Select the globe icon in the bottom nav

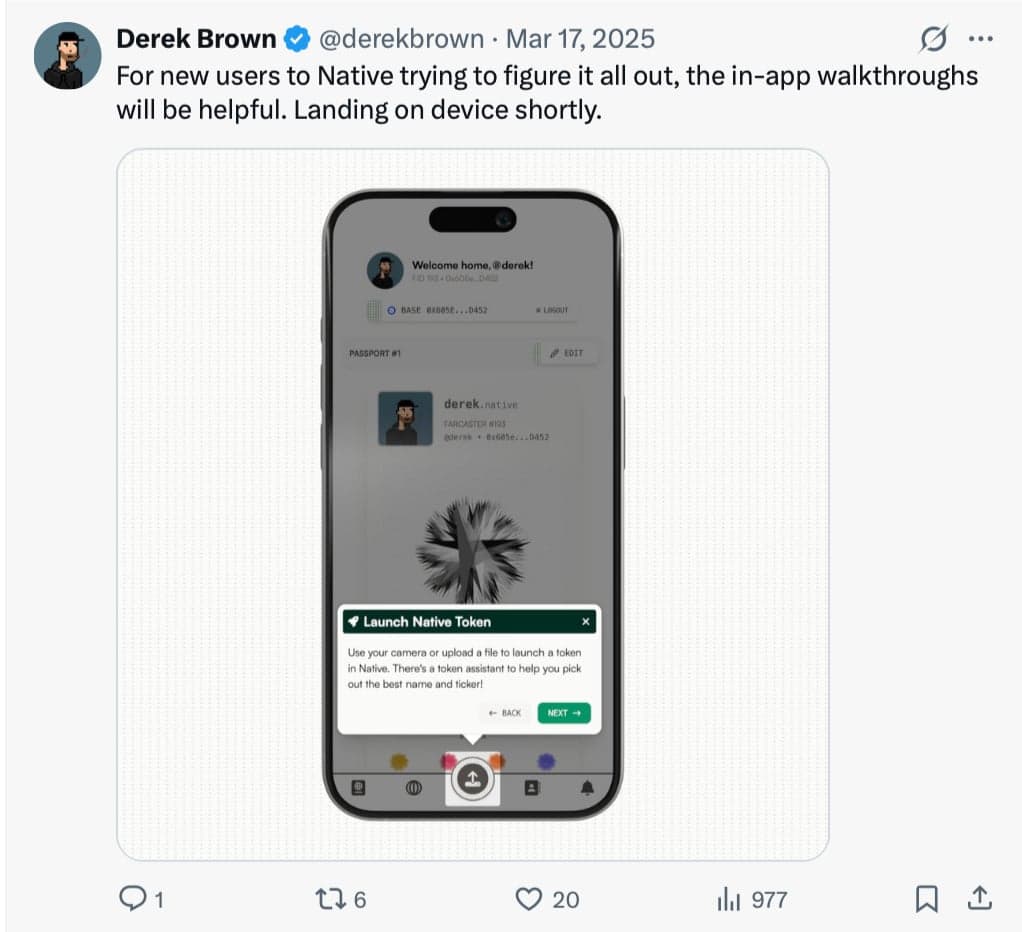point(414,787)
